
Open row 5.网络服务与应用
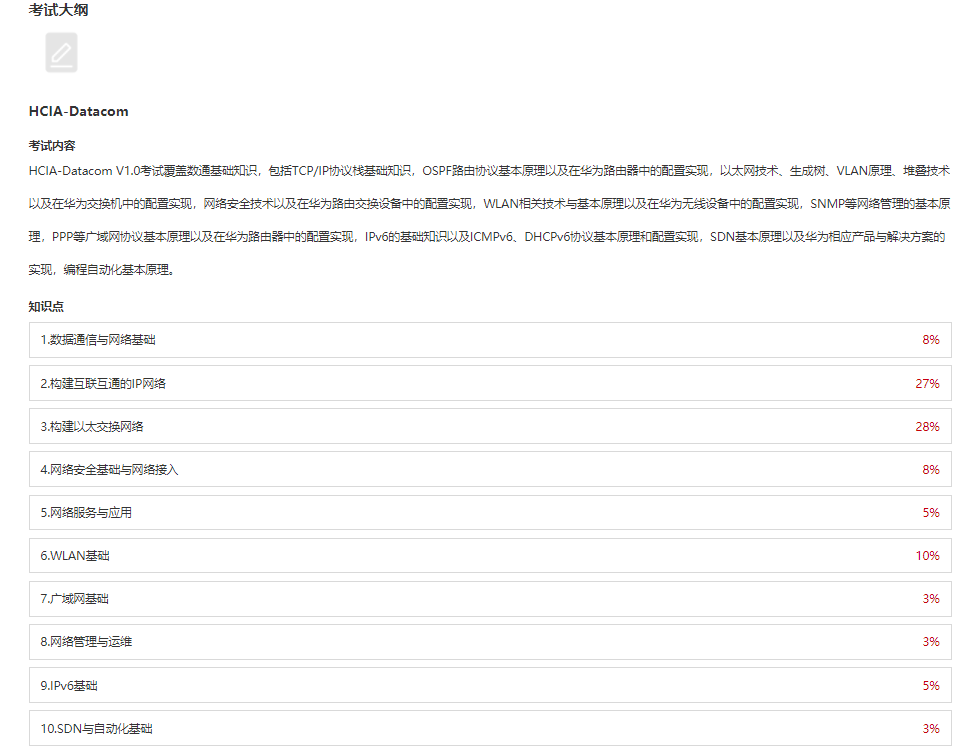tap(490, 513)
